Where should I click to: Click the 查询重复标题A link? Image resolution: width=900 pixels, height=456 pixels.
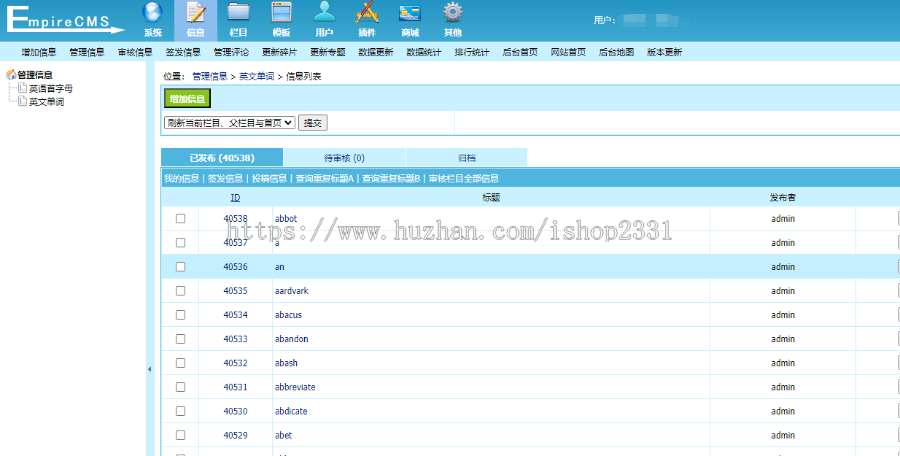pos(324,179)
